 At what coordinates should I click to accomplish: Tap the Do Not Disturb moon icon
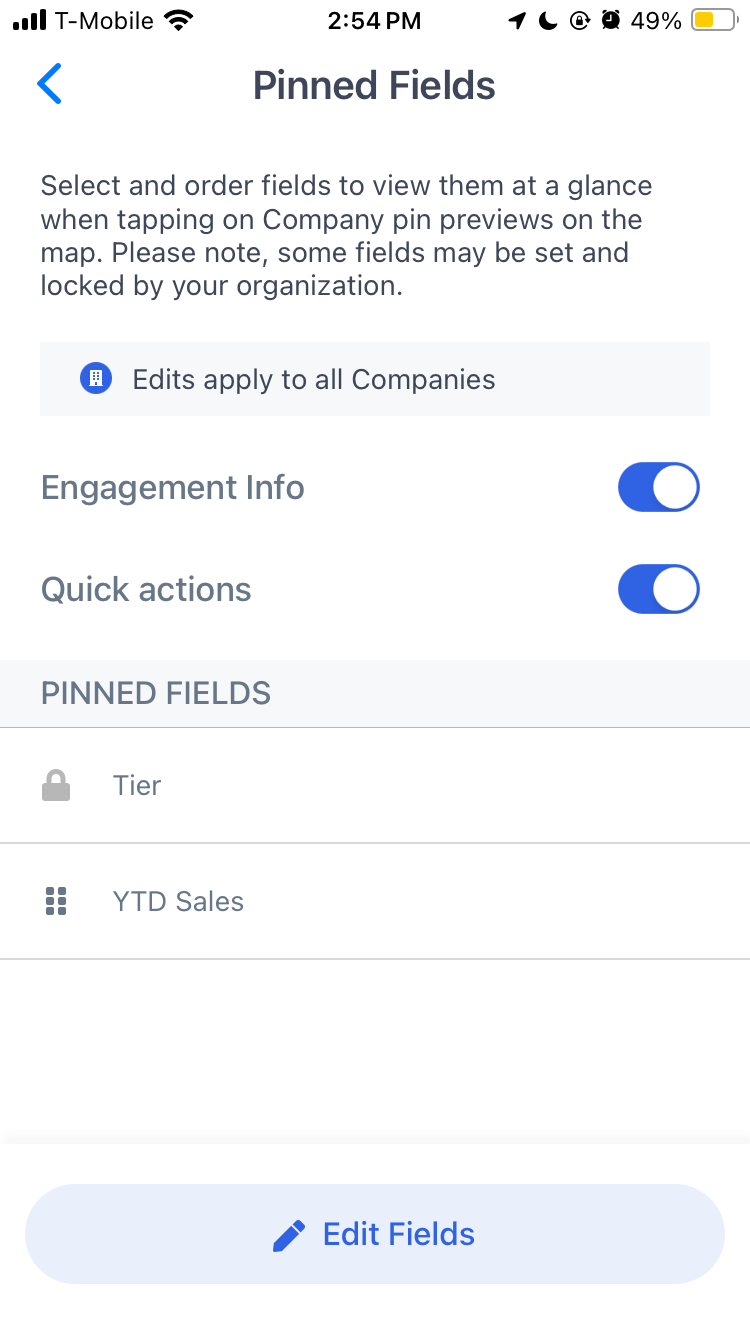coord(548,20)
